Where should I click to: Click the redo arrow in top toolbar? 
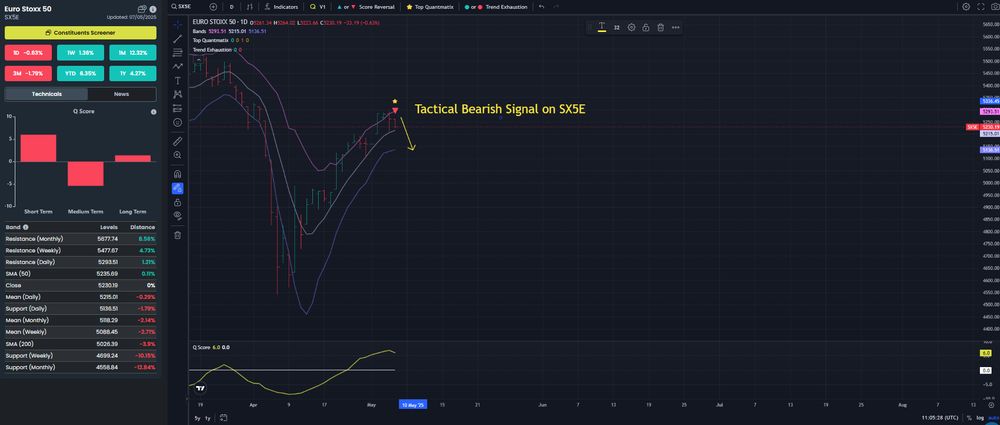click(557, 6)
